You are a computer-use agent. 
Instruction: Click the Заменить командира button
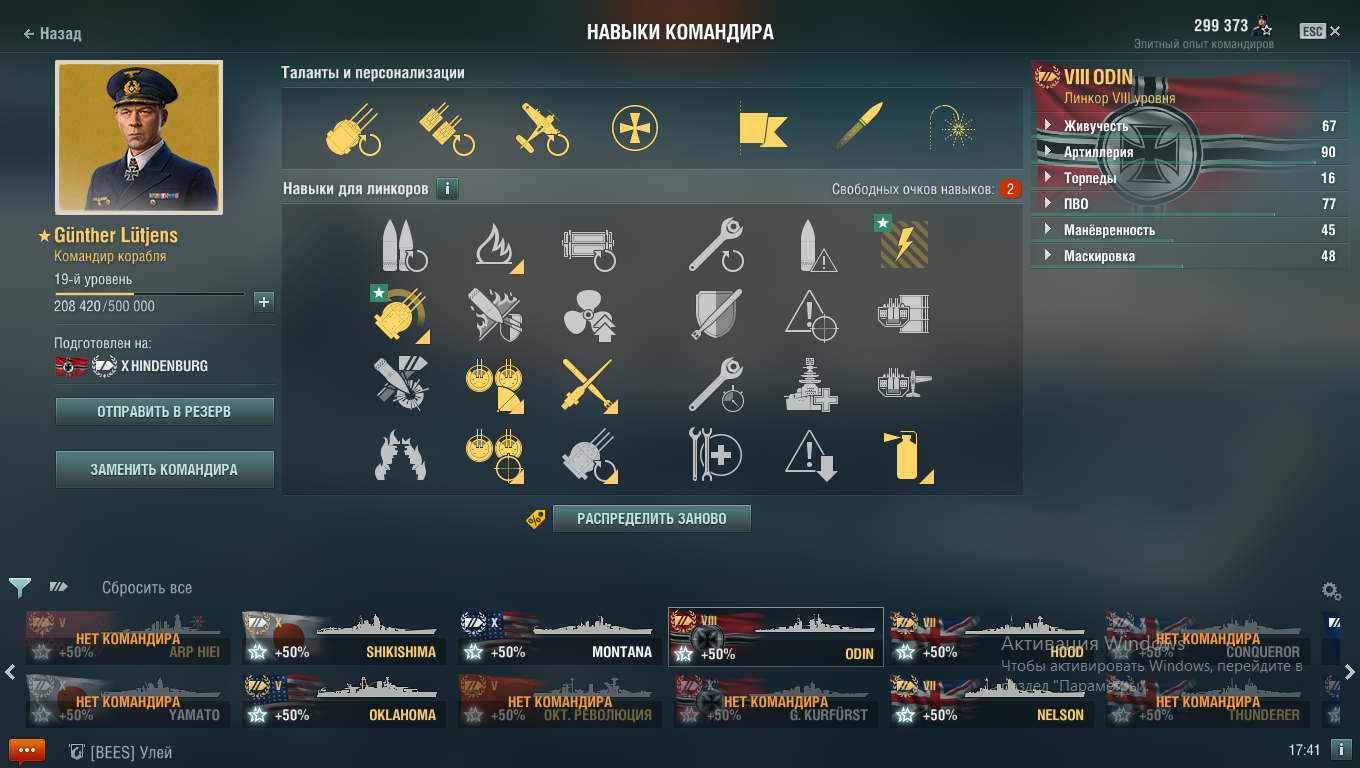pos(164,469)
